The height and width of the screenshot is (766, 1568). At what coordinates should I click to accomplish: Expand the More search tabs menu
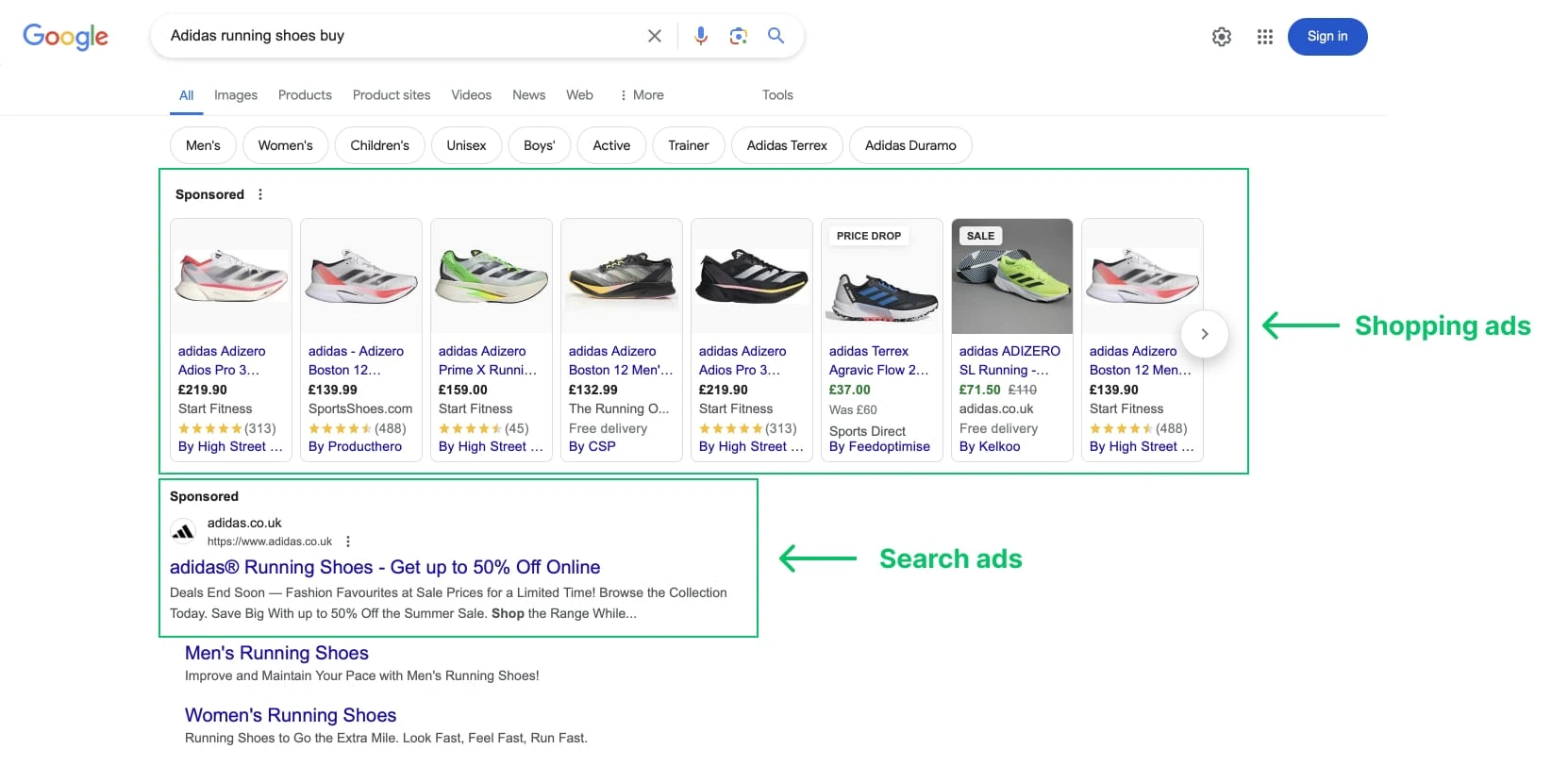[642, 95]
